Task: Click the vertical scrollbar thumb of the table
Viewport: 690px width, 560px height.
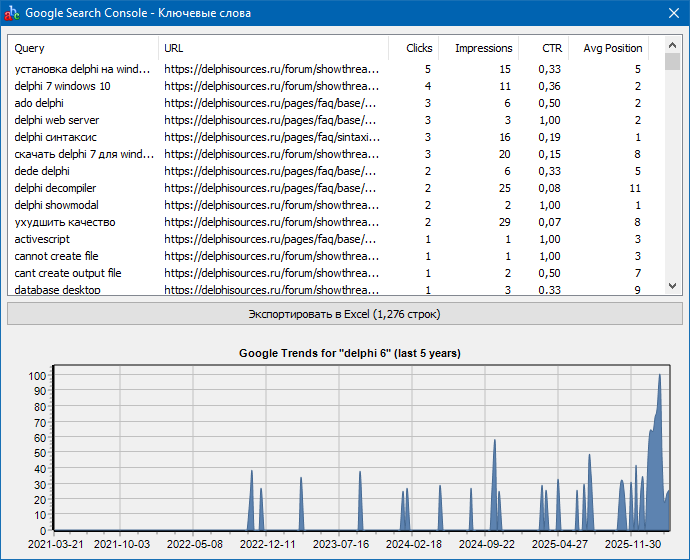Action: click(672, 62)
